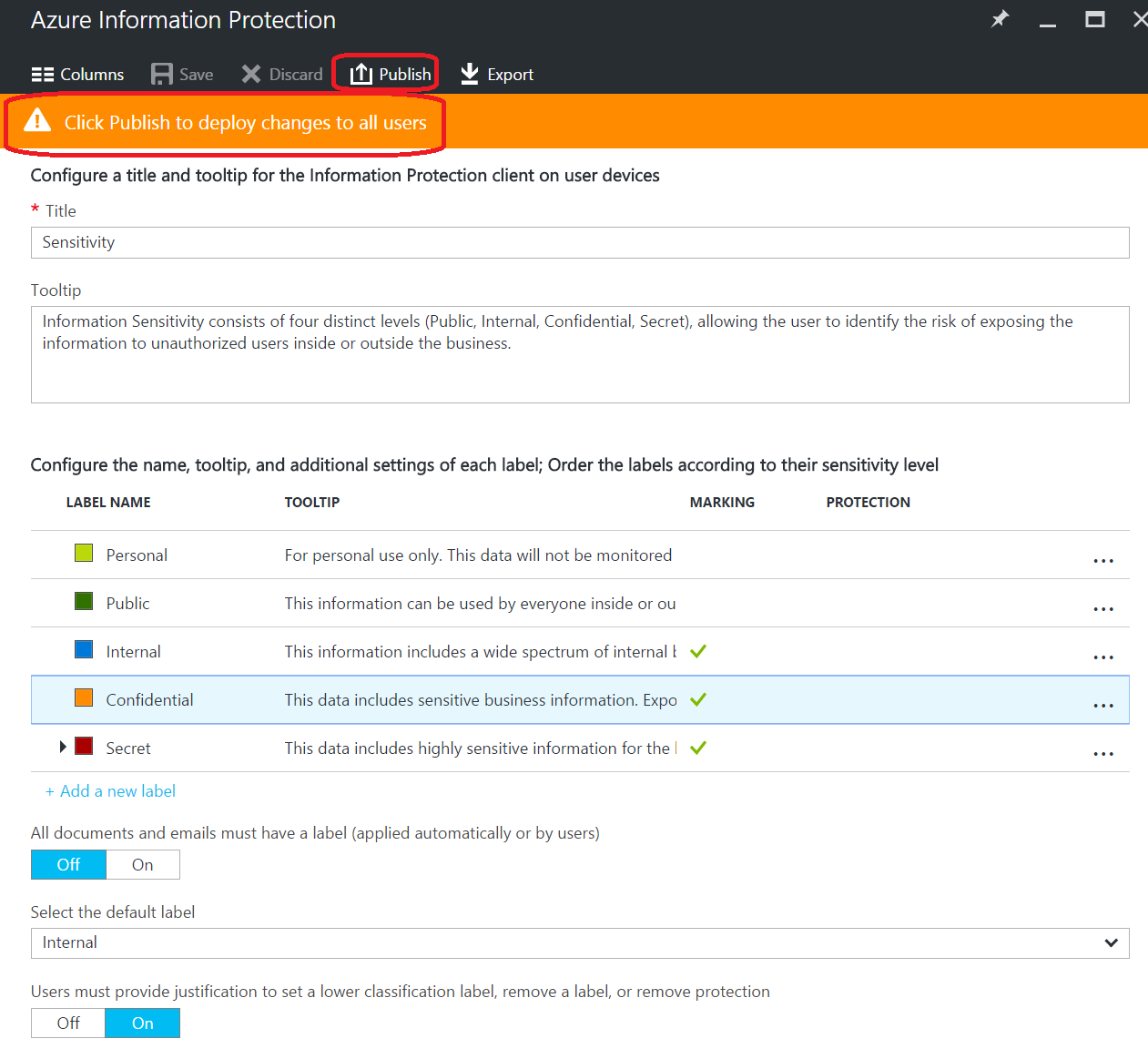The width and height of the screenshot is (1148, 1059).
Task: Open the default label dropdown
Action: click(1111, 942)
